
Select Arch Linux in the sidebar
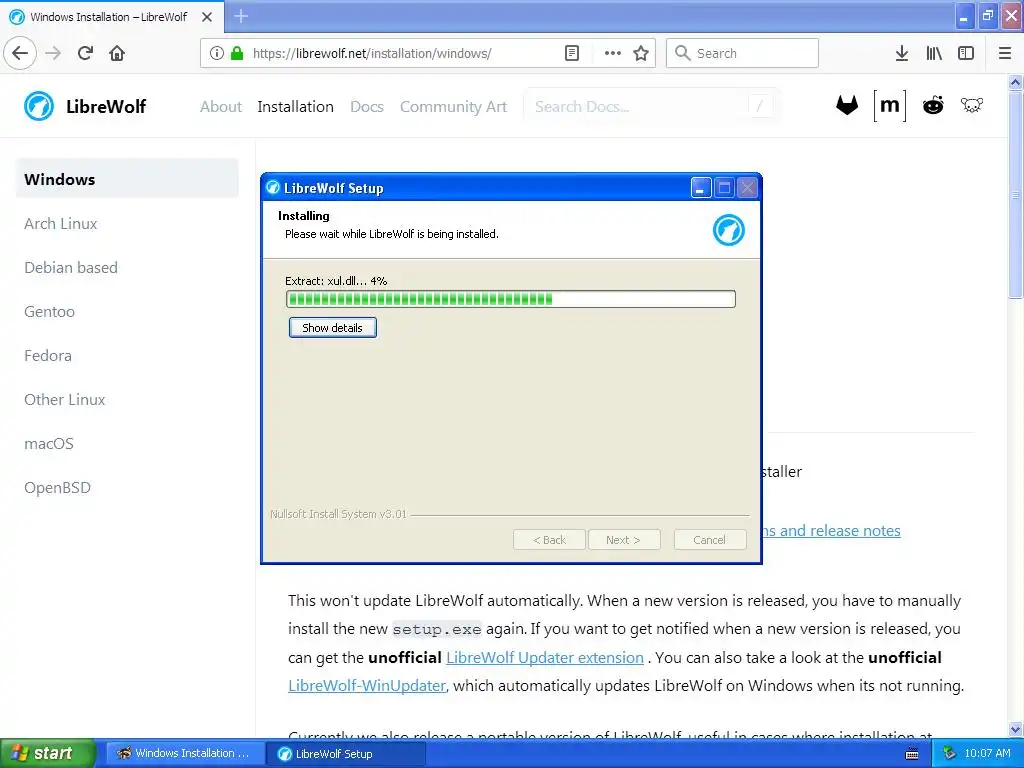pos(61,223)
